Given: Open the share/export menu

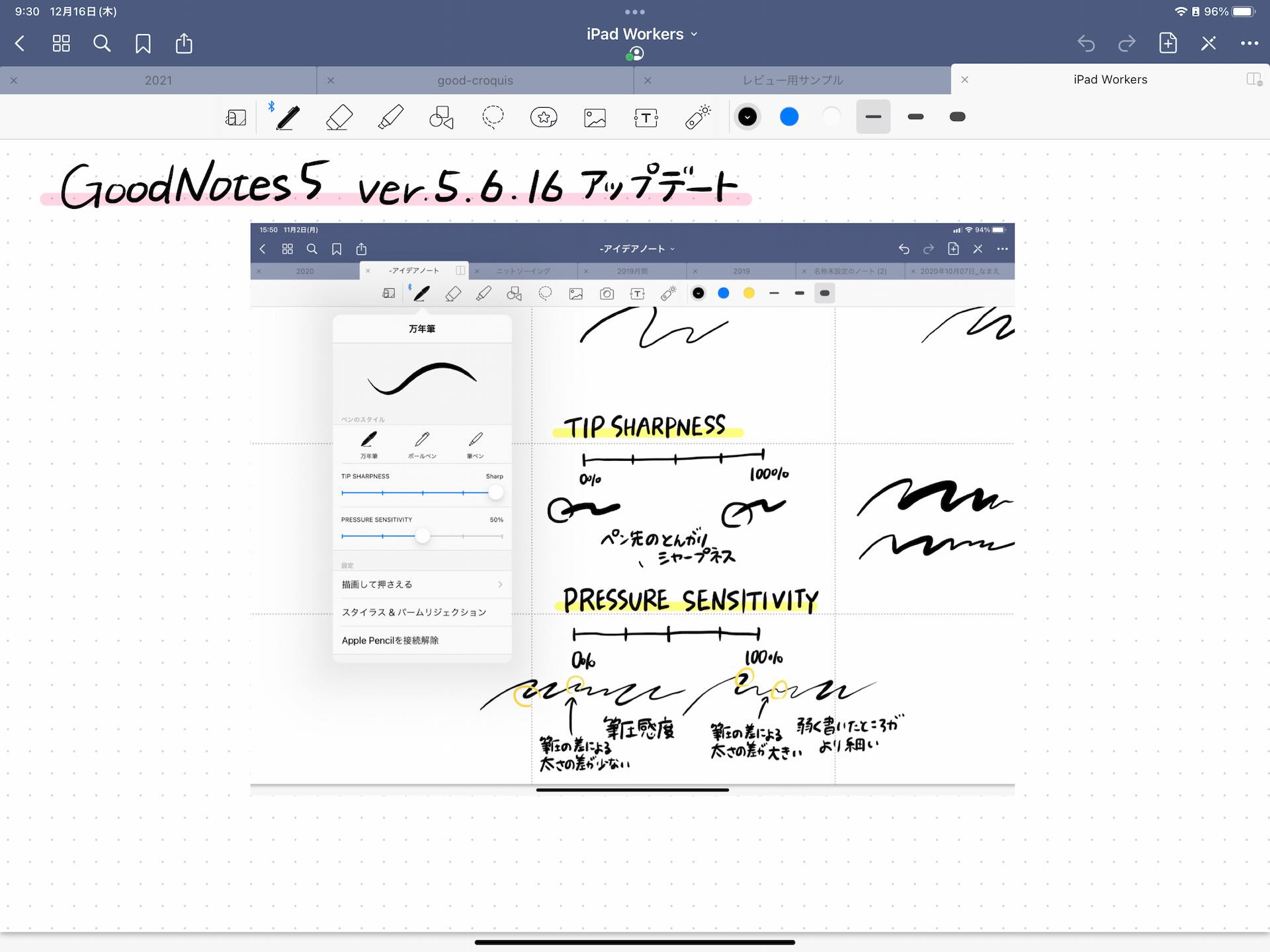Looking at the screenshot, I should 184,43.
